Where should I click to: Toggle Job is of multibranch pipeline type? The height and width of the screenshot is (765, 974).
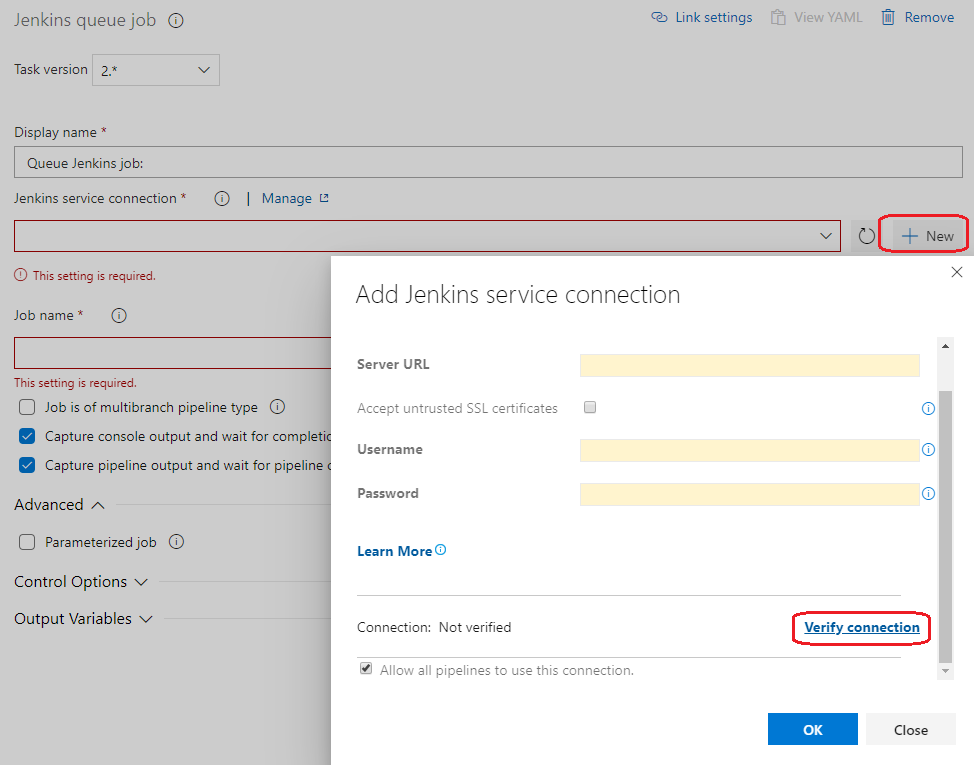(x=28, y=408)
